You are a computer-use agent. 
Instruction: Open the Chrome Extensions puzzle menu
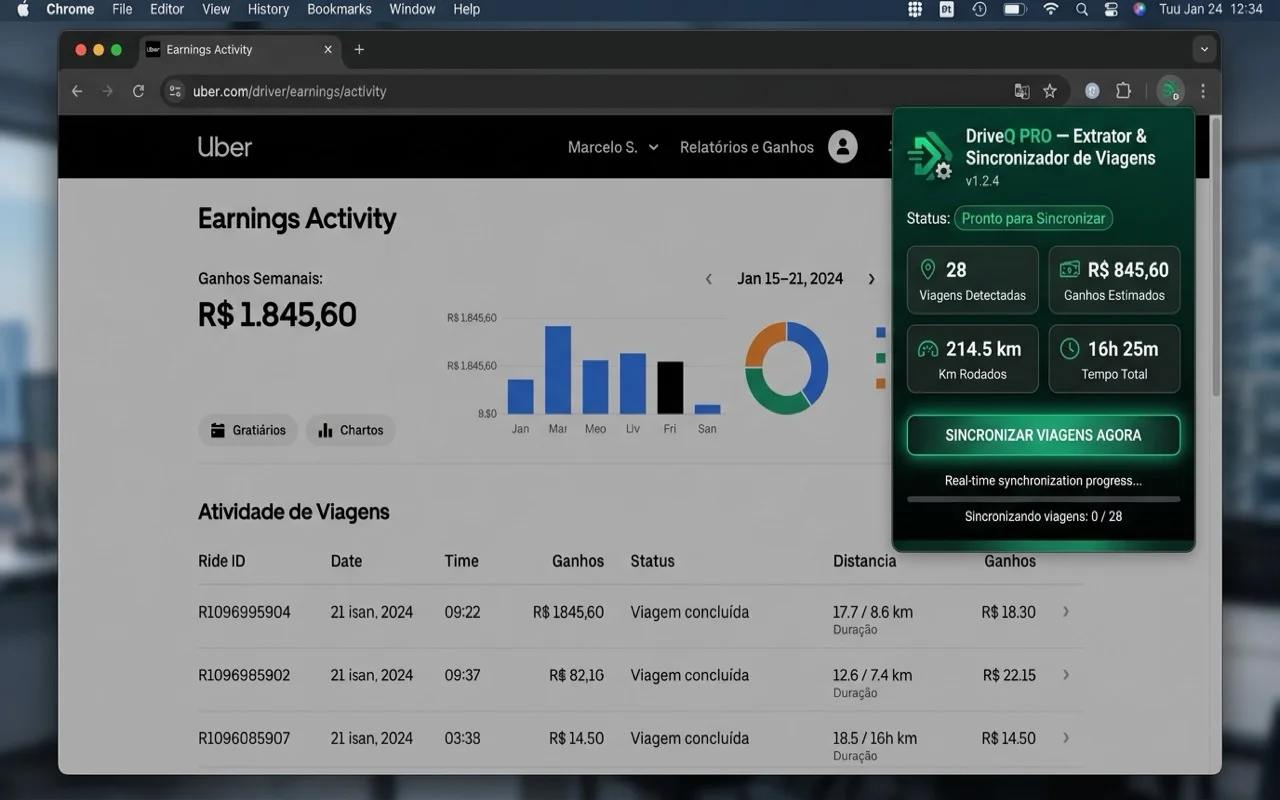[x=1123, y=91]
